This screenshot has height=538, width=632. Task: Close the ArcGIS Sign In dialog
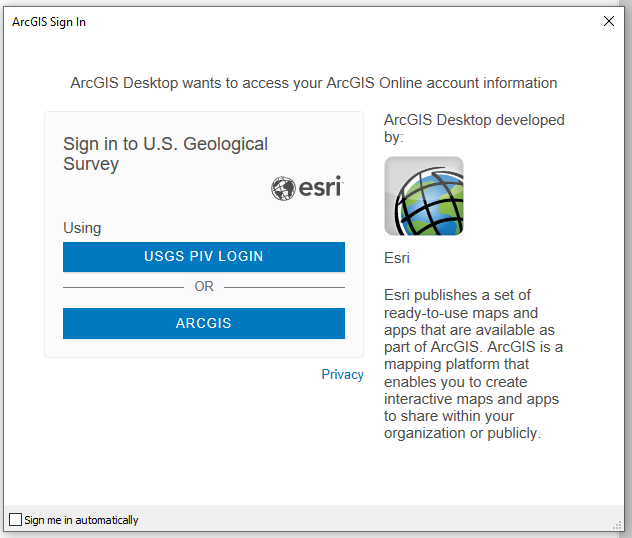coord(609,21)
